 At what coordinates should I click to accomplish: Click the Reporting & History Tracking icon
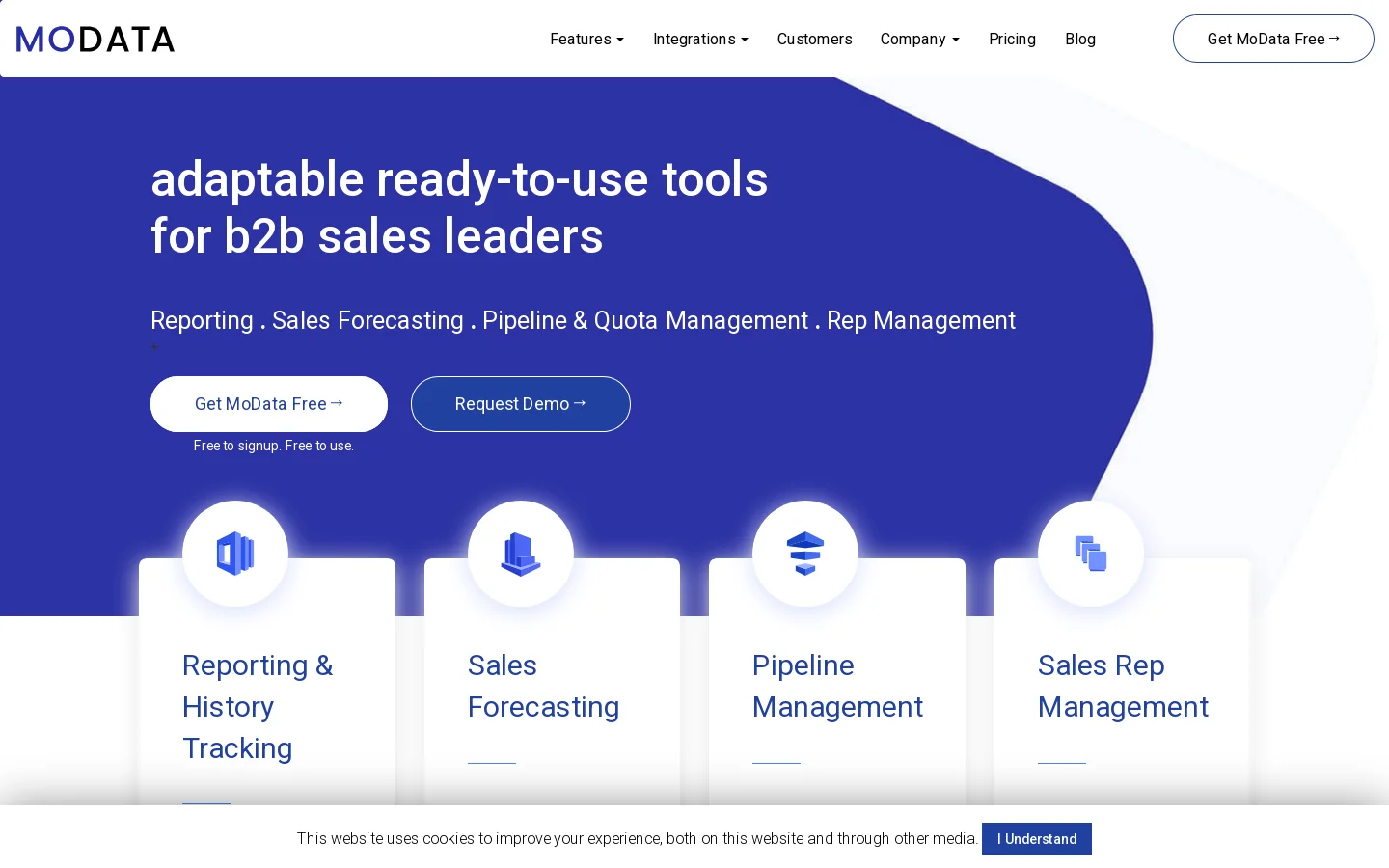click(235, 554)
